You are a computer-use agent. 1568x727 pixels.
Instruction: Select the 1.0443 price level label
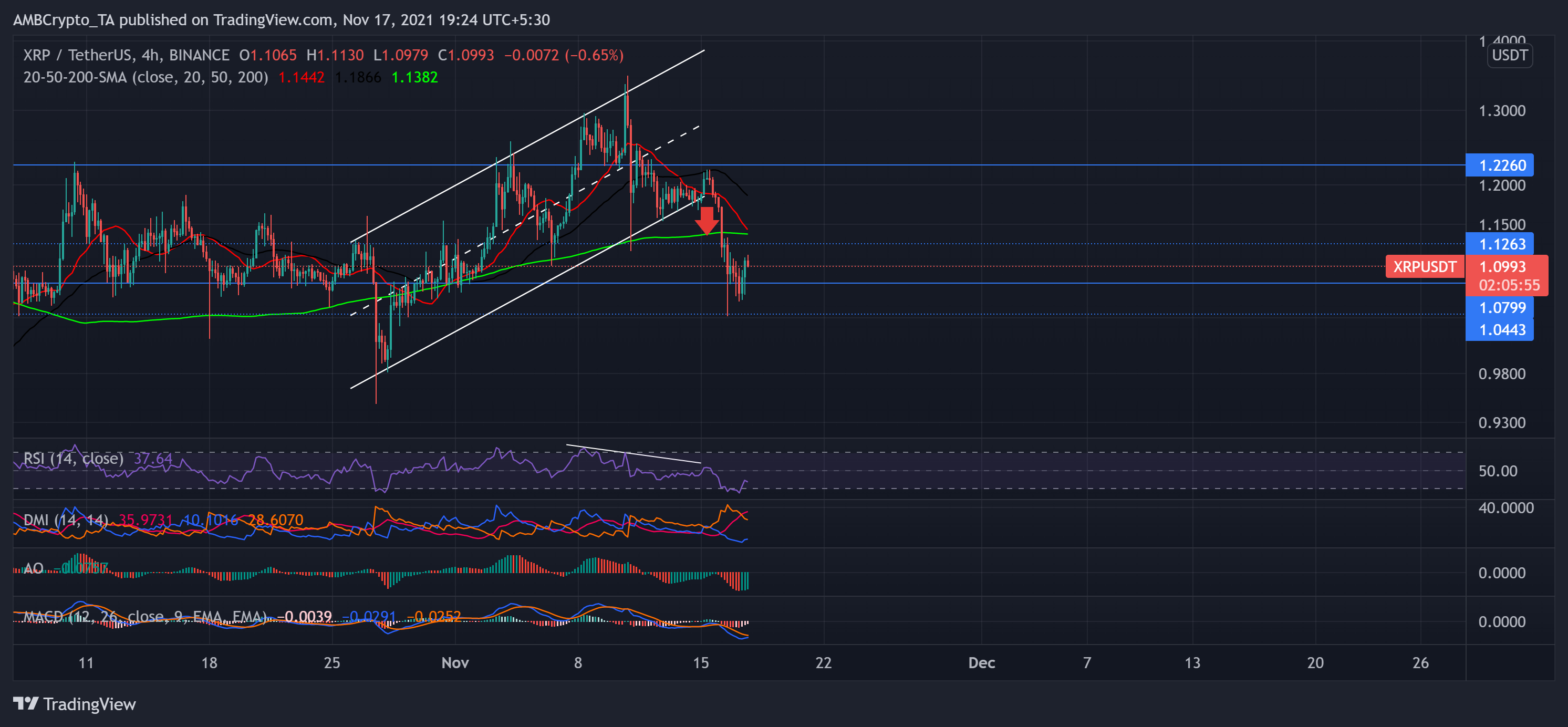click(x=1499, y=329)
